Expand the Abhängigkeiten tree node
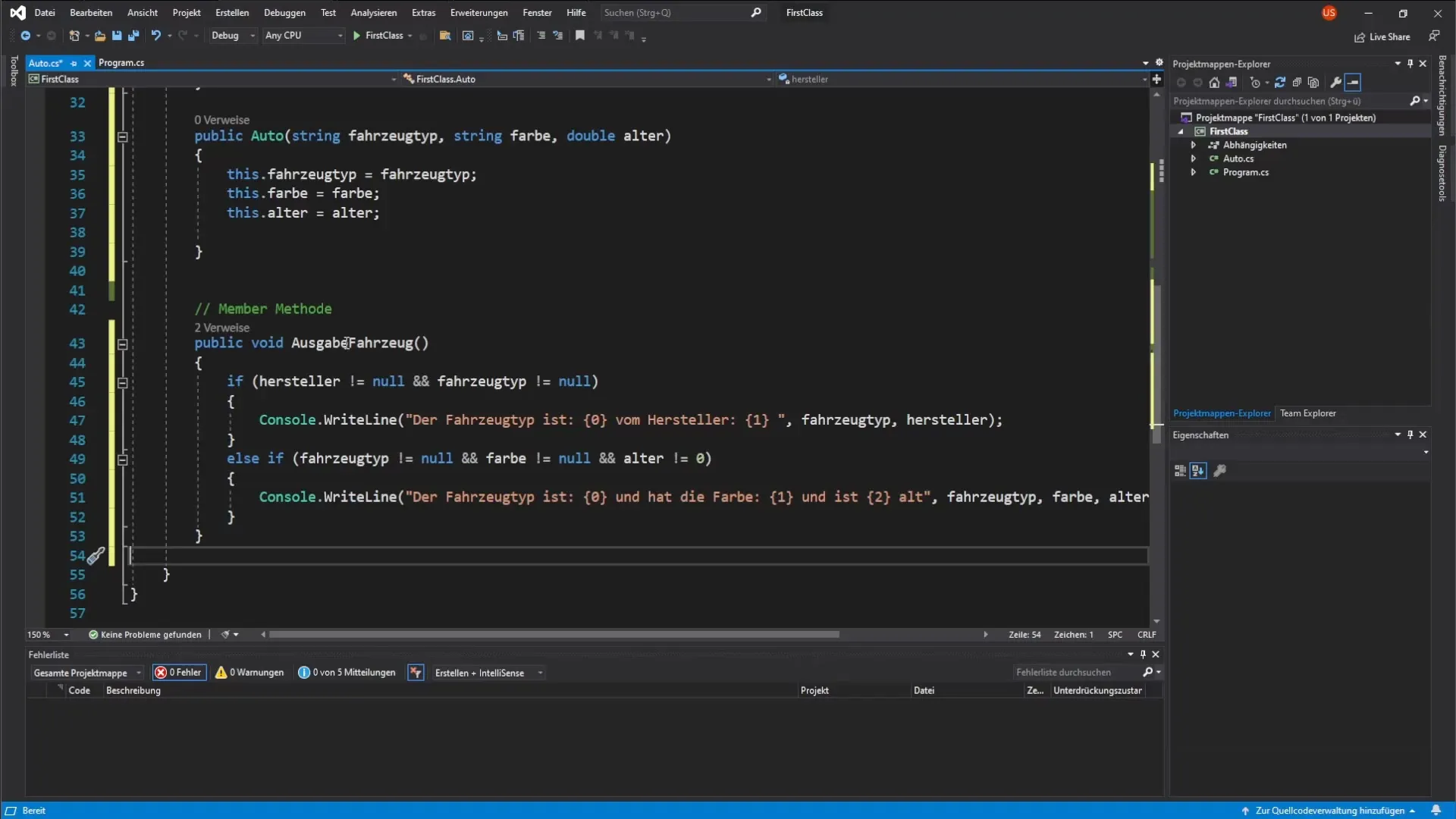 click(1194, 145)
